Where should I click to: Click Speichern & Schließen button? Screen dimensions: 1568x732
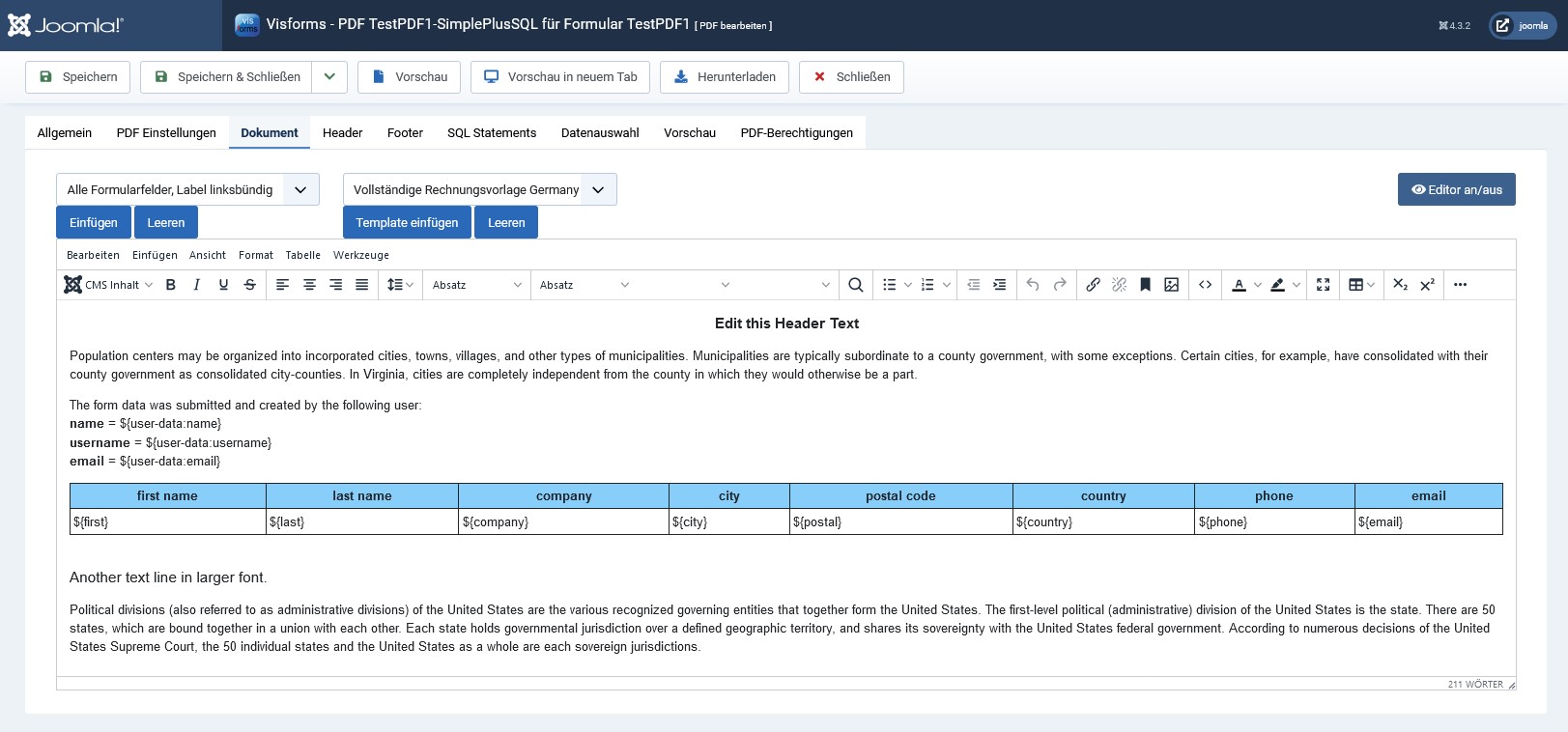(x=226, y=77)
